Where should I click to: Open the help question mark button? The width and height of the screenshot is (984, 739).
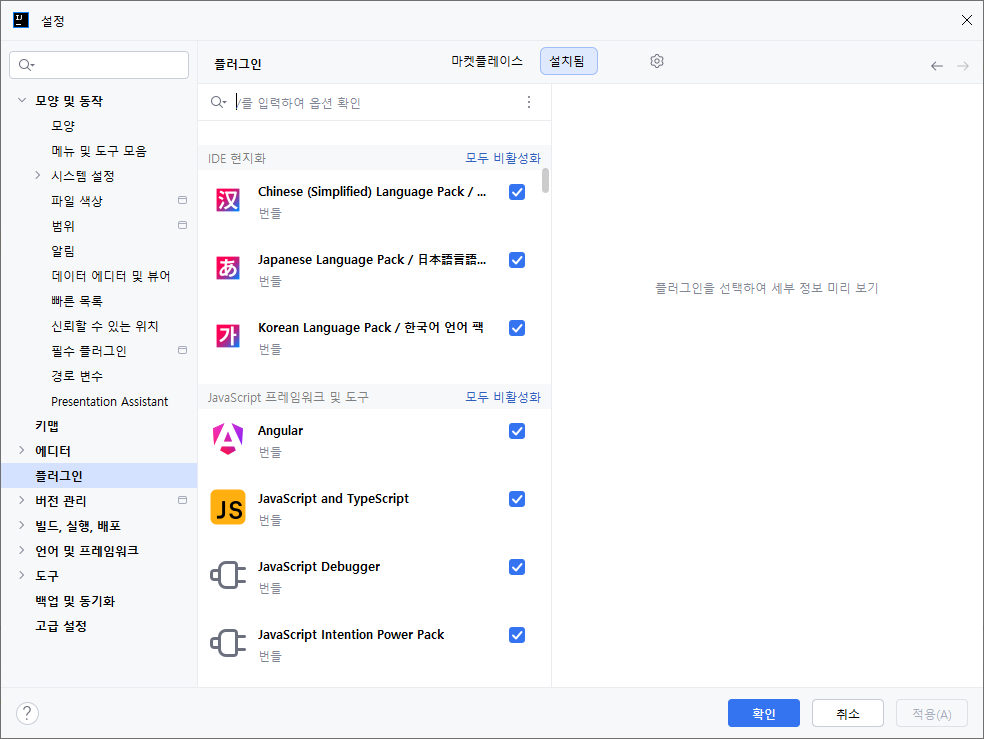27,713
